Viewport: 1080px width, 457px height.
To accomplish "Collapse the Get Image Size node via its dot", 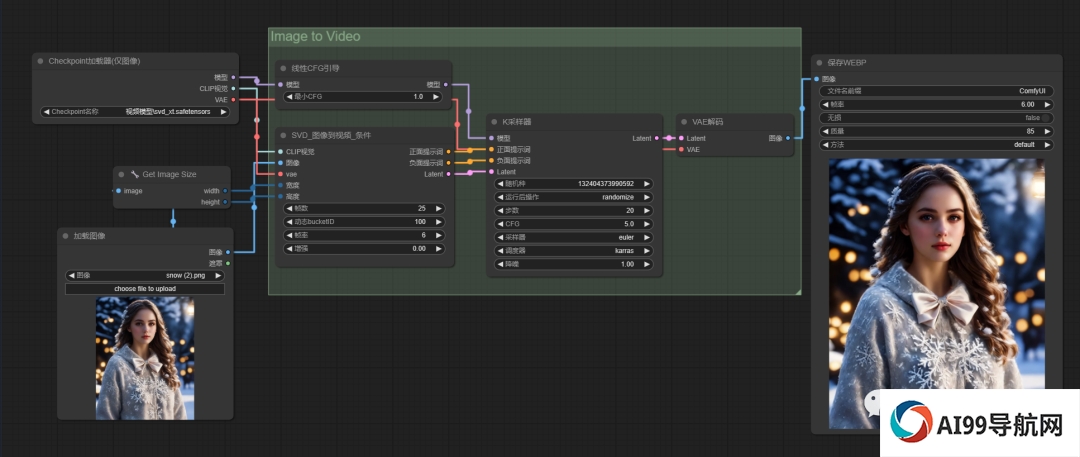I will (121, 174).
